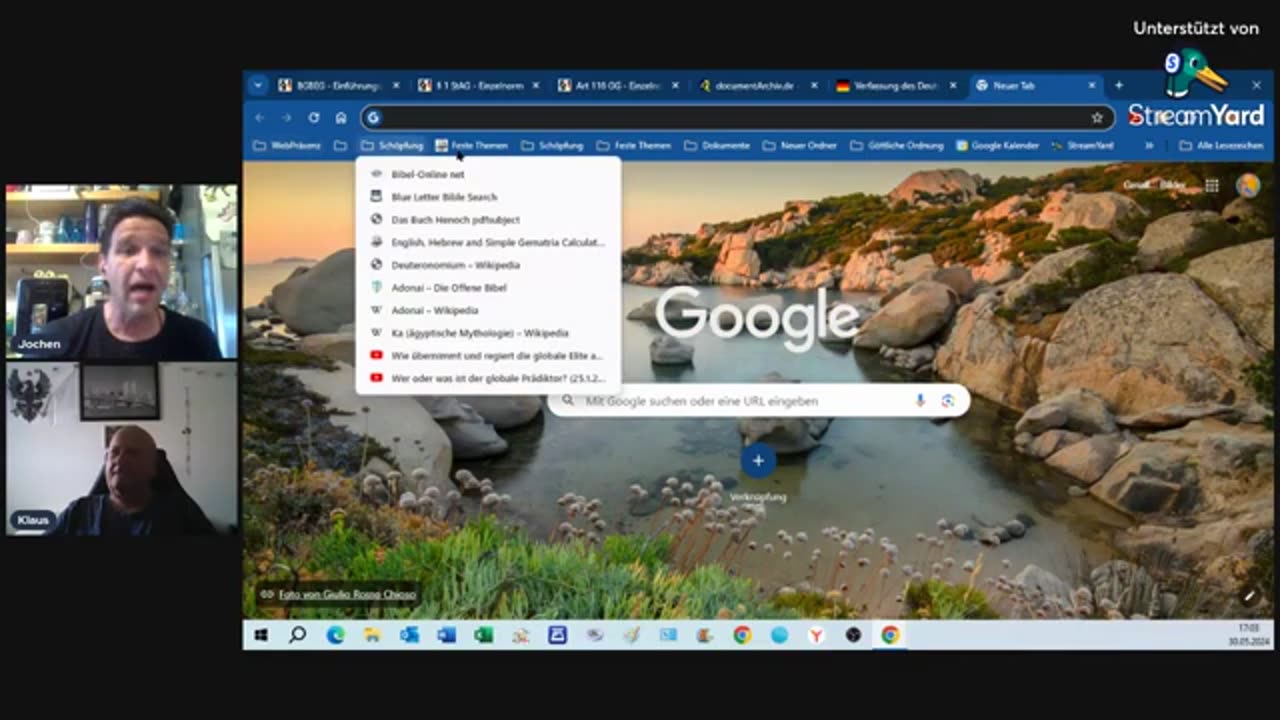
Task: Expand the Dokumente bookmark folder
Action: pos(717,145)
